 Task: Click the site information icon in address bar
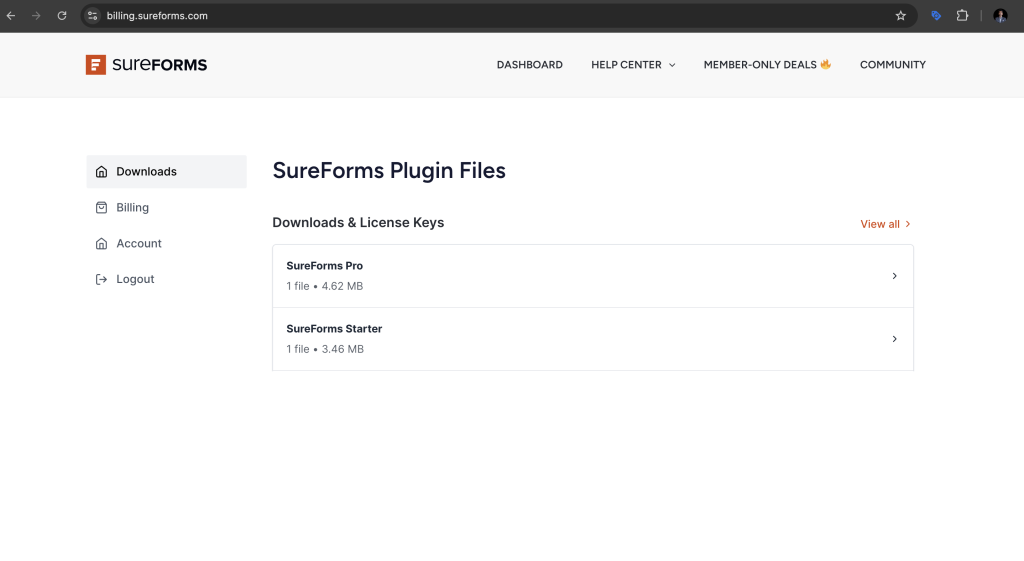pyautogui.click(x=92, y=16)
